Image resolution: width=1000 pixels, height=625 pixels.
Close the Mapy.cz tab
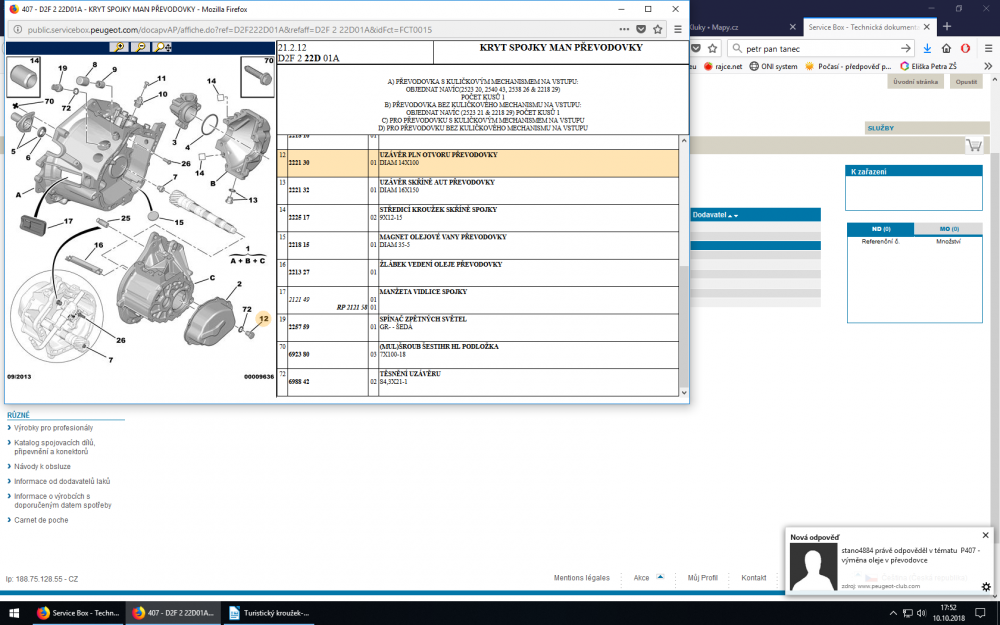793,27
